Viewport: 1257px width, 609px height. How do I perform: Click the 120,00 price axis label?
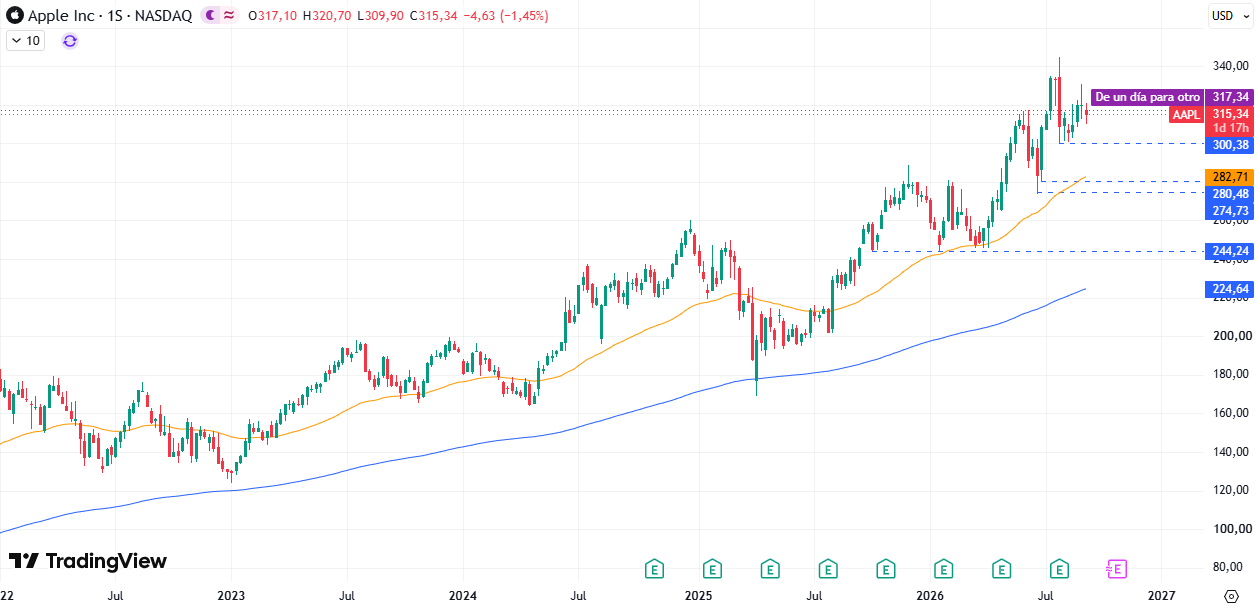pos(1230,490)
